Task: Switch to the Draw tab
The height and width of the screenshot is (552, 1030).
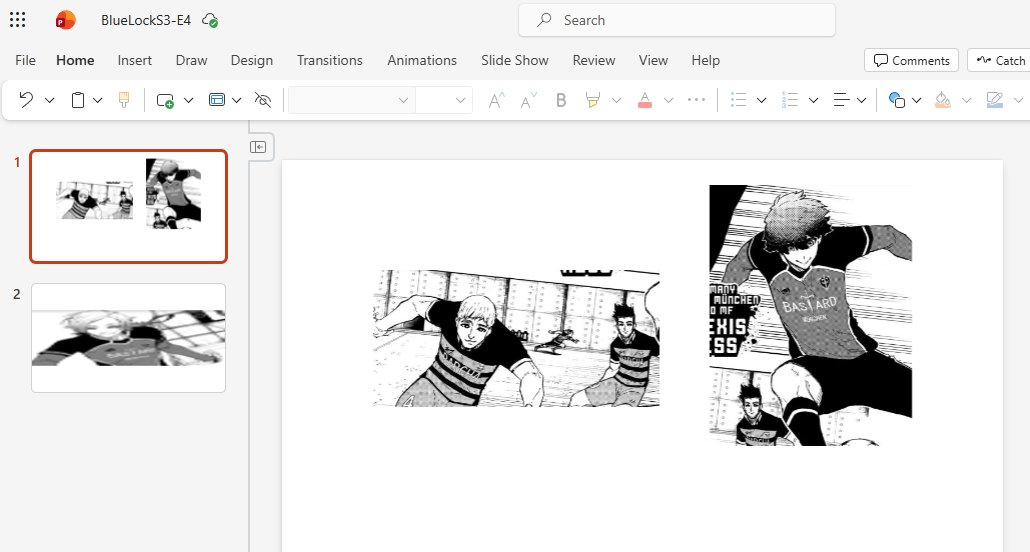Action: point(191,60)
